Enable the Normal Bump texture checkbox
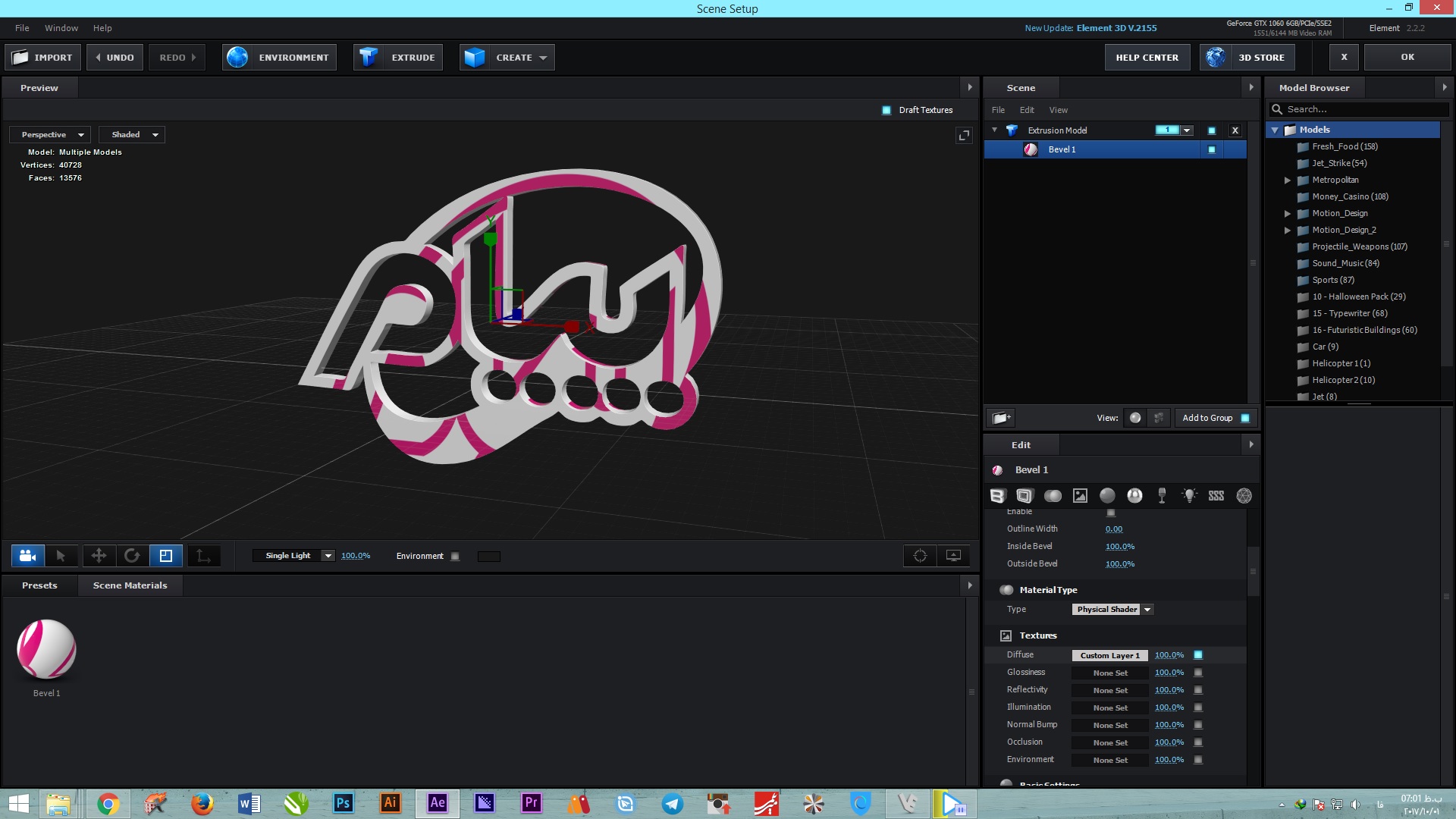This screenshot has height=819, width=1456. point(1198,725)
